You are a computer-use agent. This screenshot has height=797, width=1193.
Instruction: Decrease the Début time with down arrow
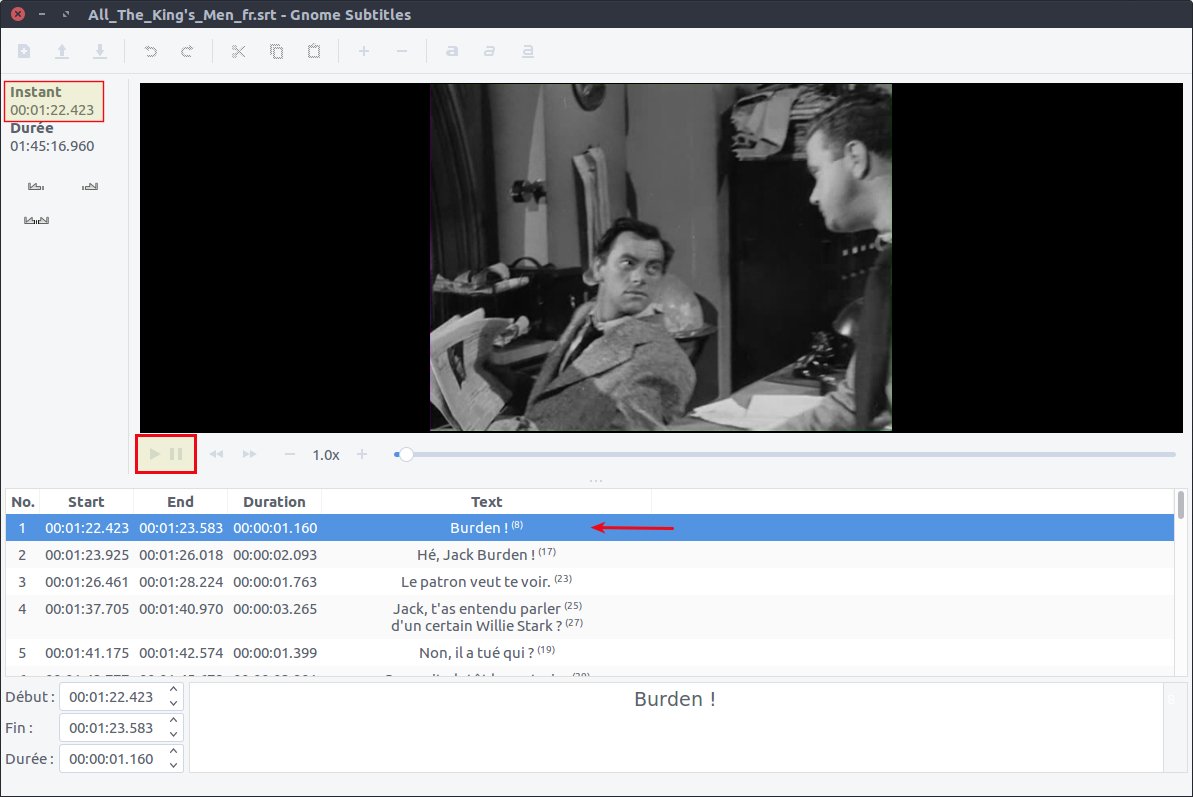(x=173, y=703)
